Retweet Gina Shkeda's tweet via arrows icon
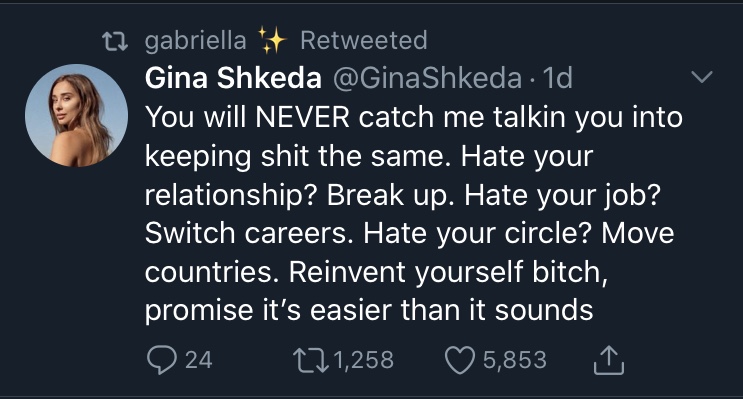Image resolution: width=743 pixels, height=399 pixels. pos(310,360)
